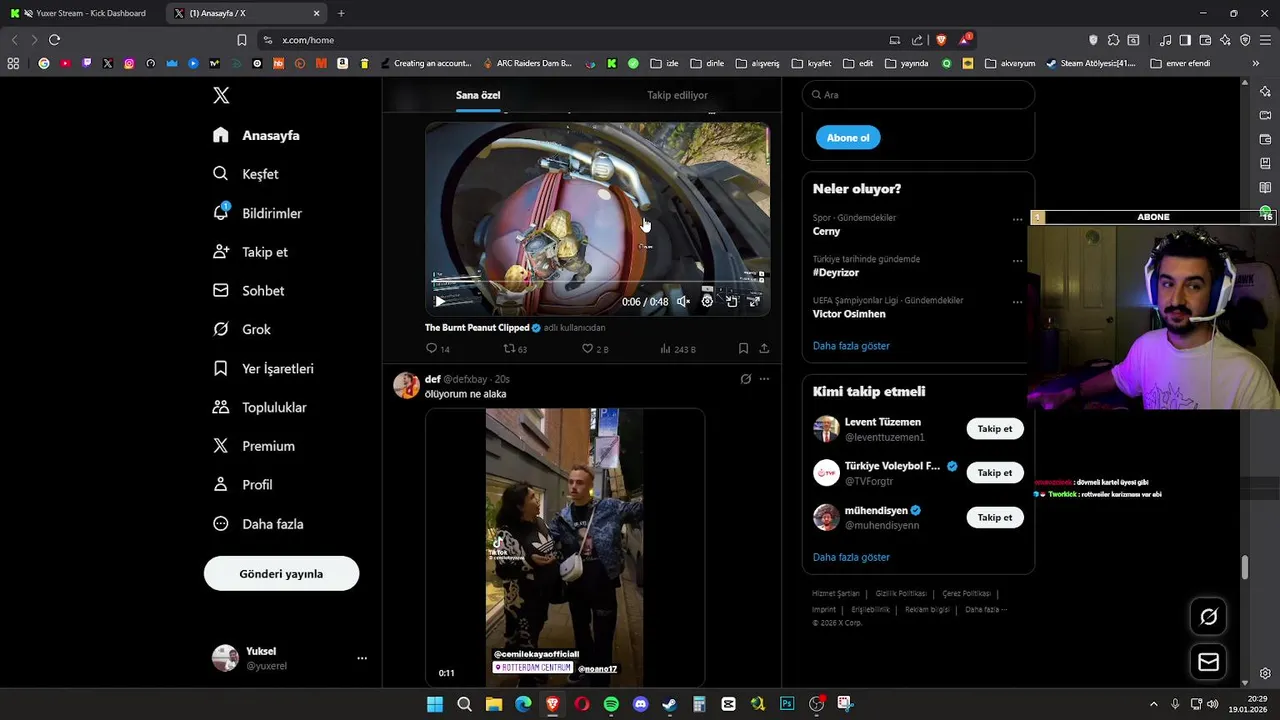Expand Daha fazla sidebar menu
The width and height of the screenshot is (1280, 720).
pos(258,524)
